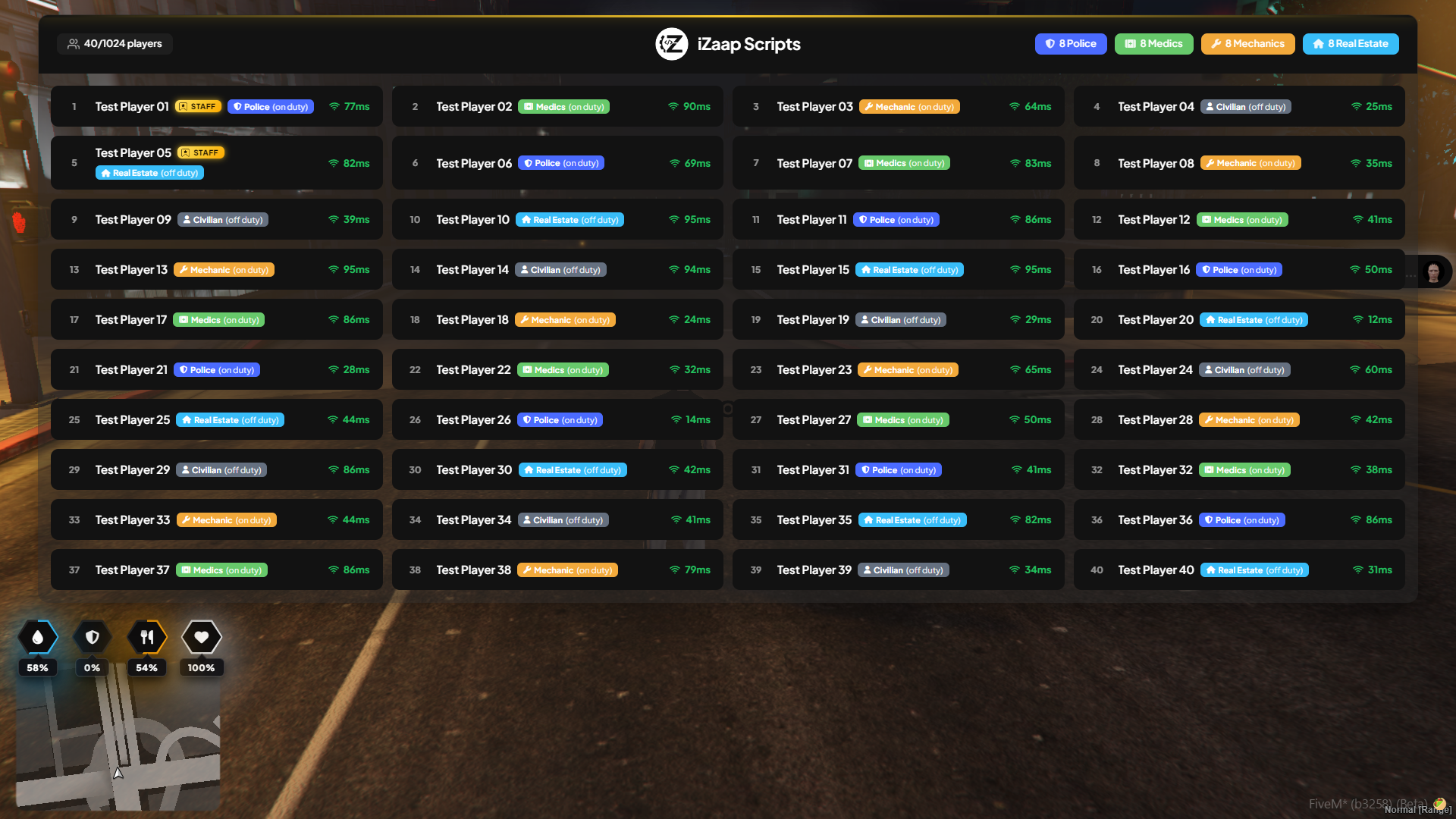Viewport: 1456px width, 819px height.
Task: Click the name Test Player 09
Action: 133,219
